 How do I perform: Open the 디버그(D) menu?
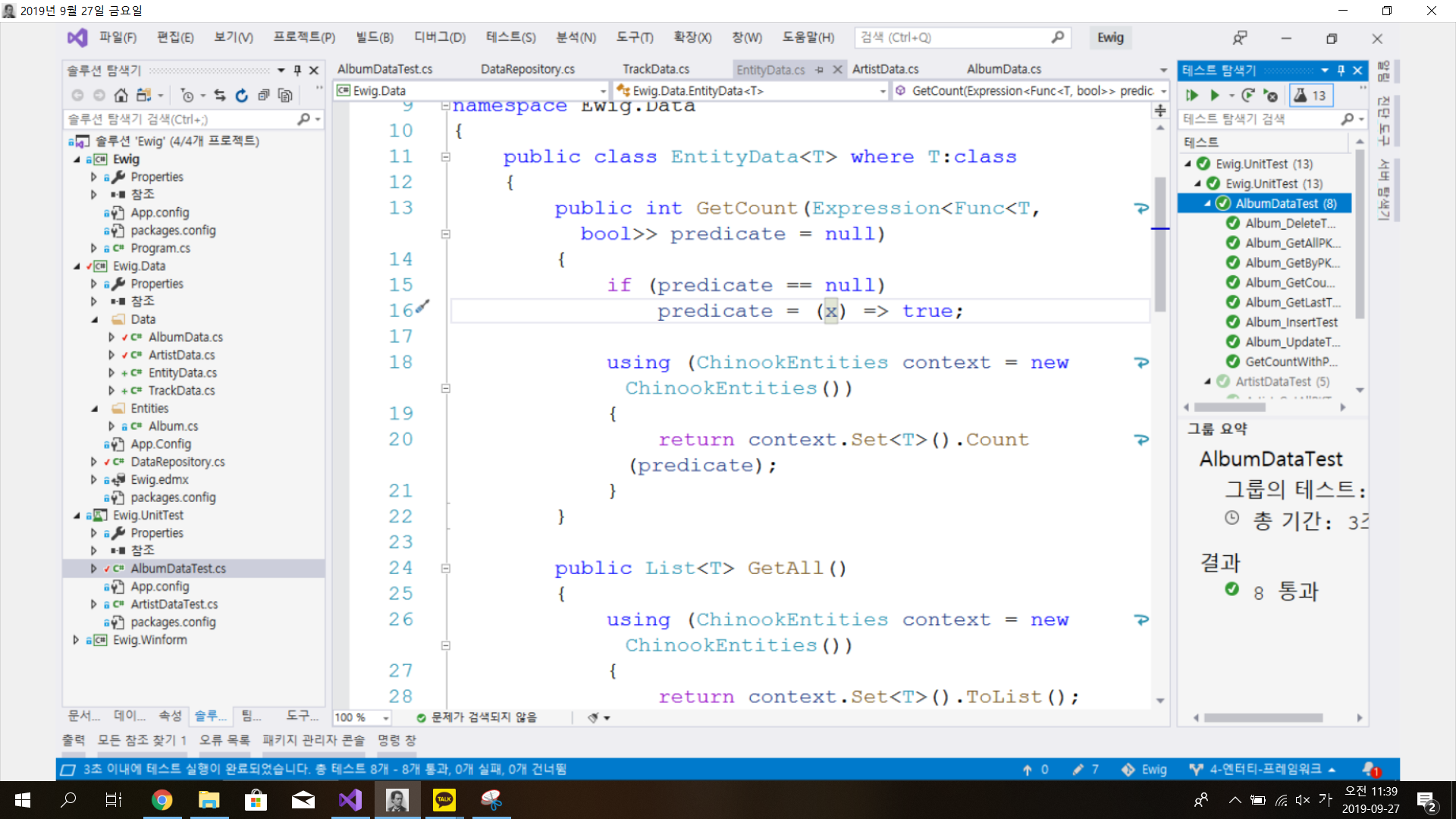[439, 38]
